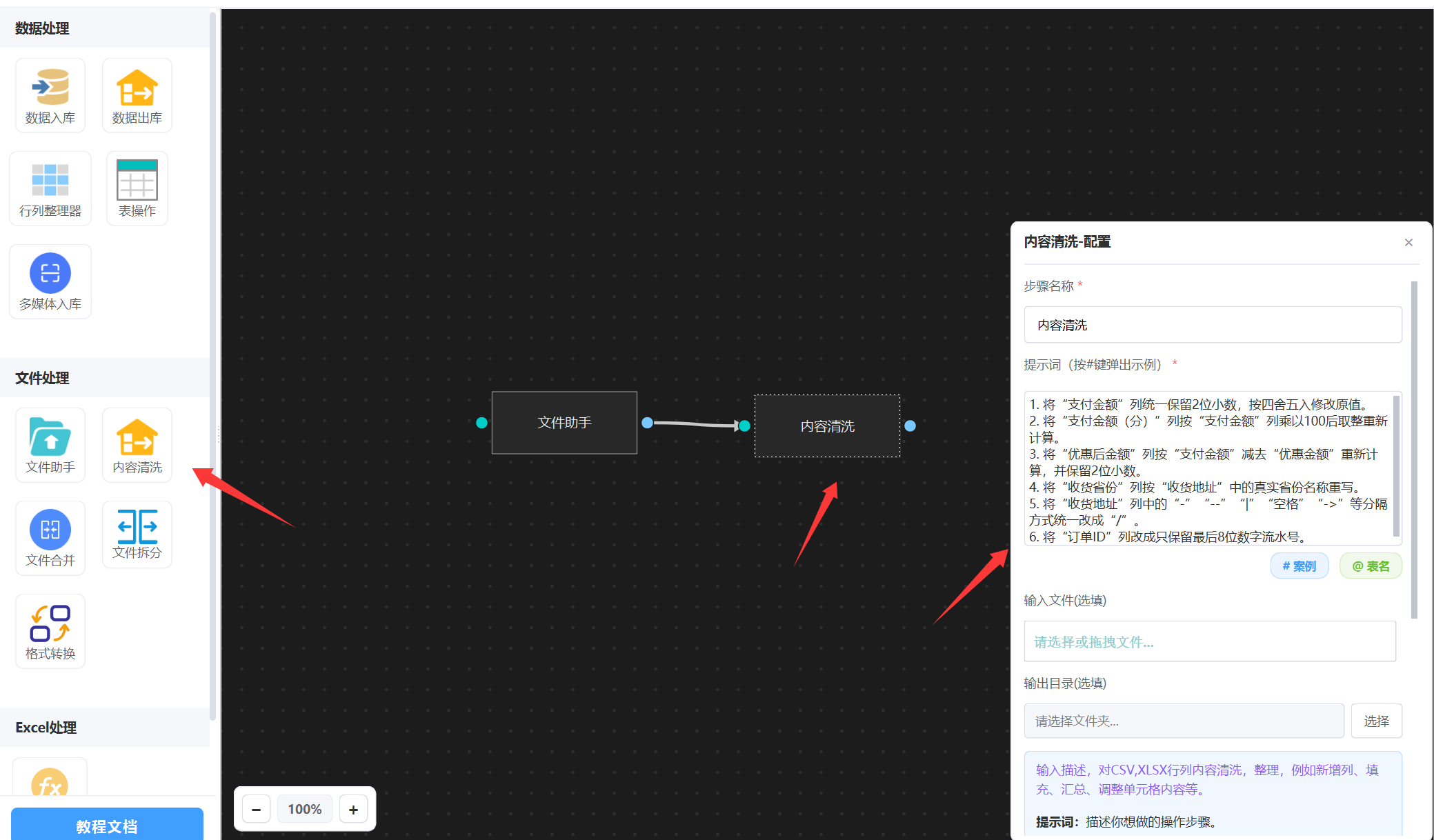The width and height of the screenshot is (1434, 840).
Task: Select the 文件拆分 tool icon
Action: (x=137, y=534)
